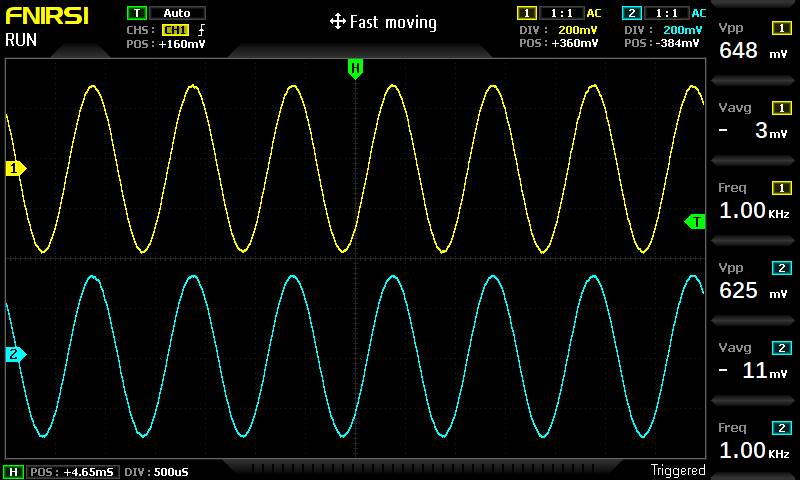Click the green H badge in bottom bar
Image resolution: width=800 pixels, height=480 pixels.
point(14,472)
